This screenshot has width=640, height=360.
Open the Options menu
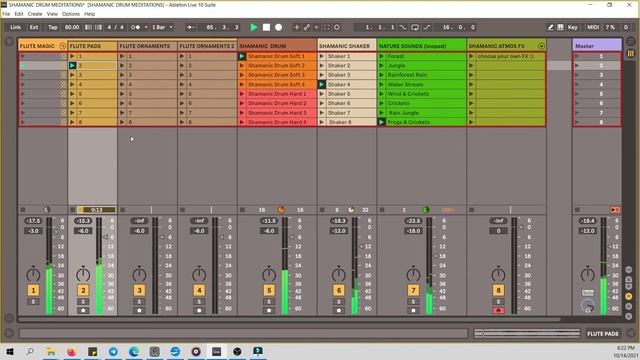(71, 14)
